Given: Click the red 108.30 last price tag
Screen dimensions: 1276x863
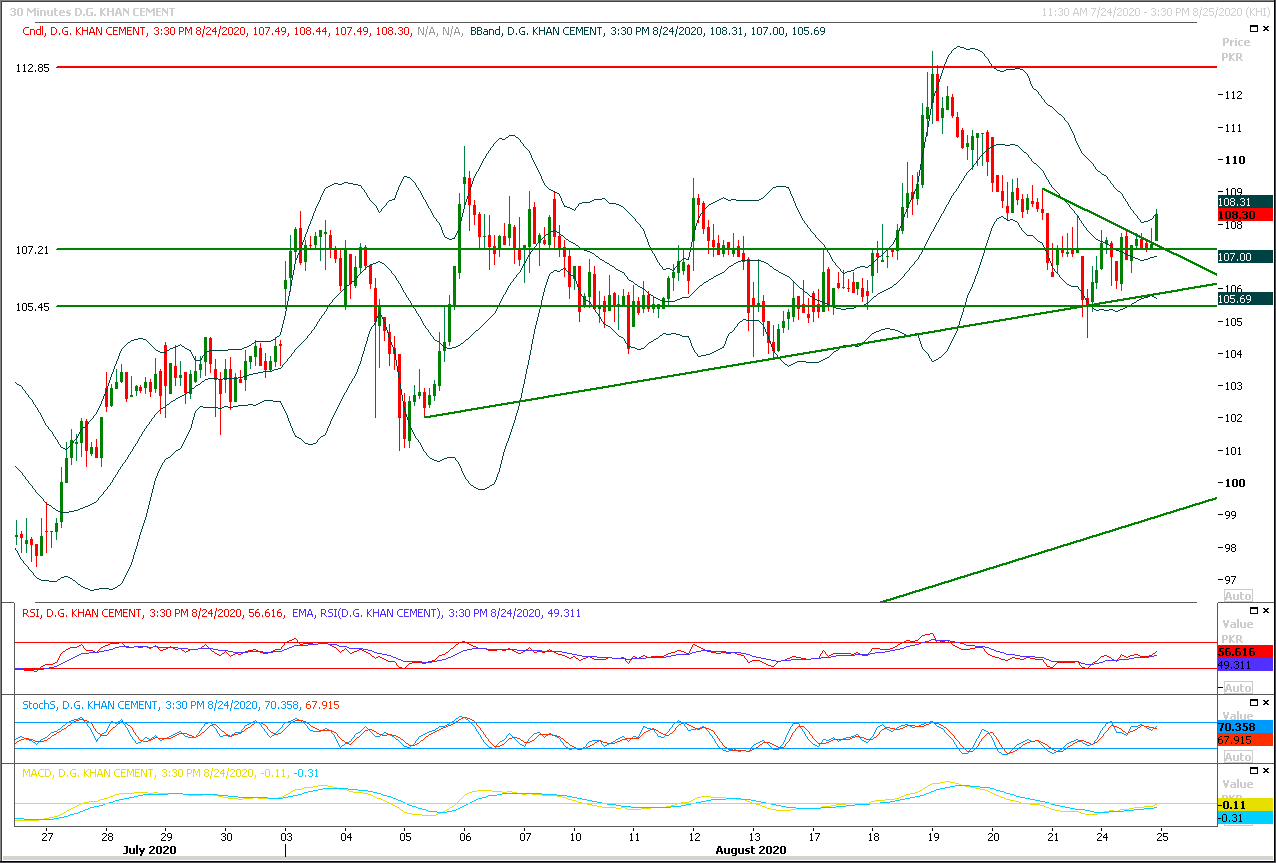Looking at the screenshot, I should [1244, 214].
